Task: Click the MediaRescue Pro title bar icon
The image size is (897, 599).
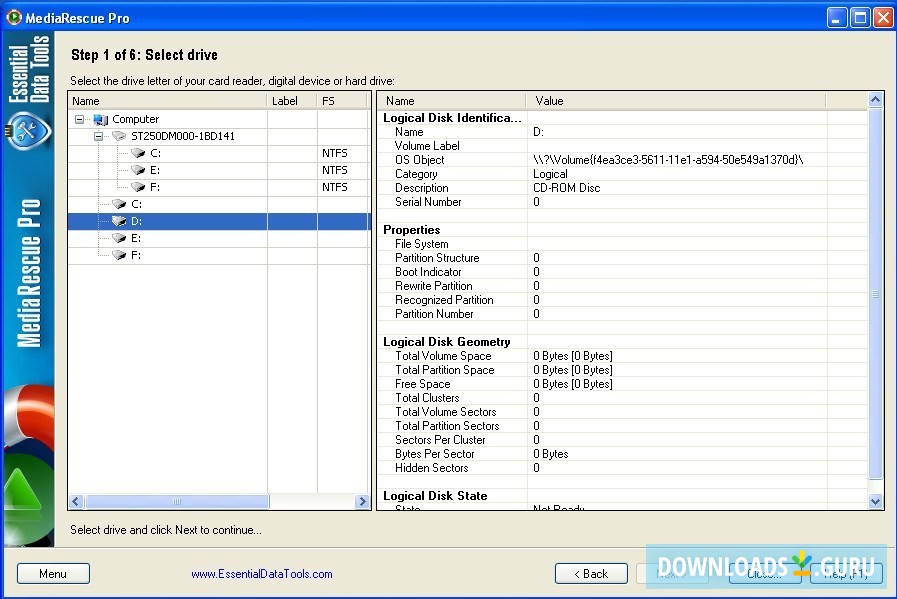Action: tap(14, 17)
